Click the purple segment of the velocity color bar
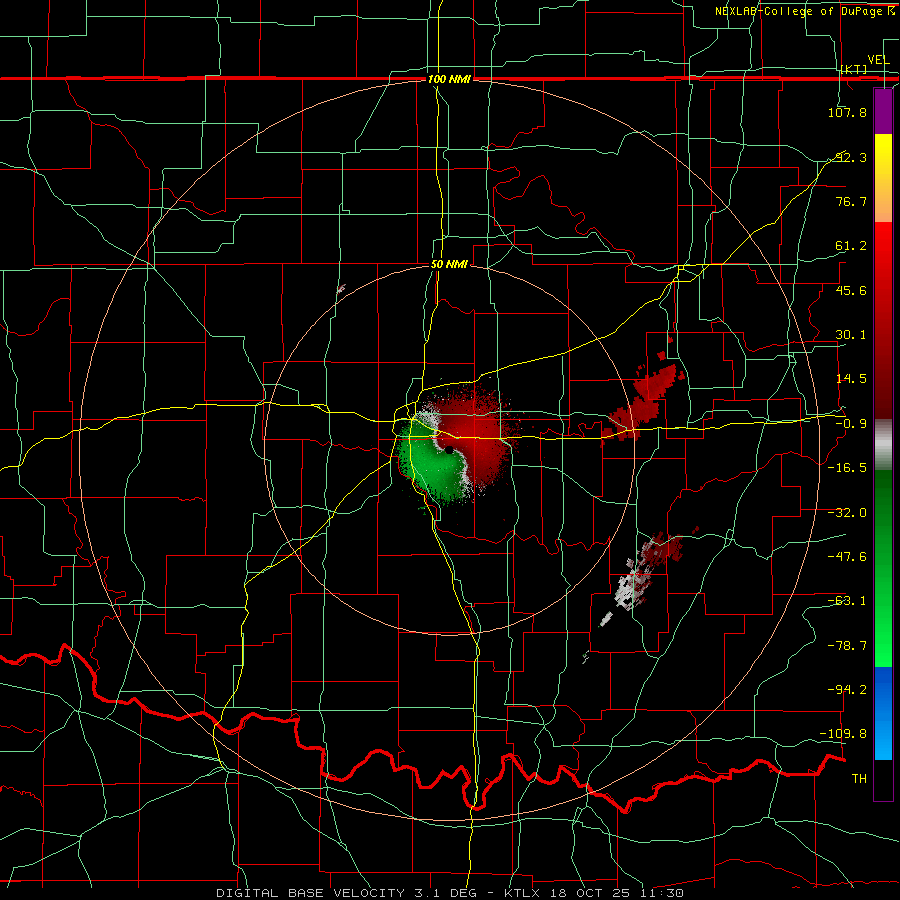 [x=883, y=112]
